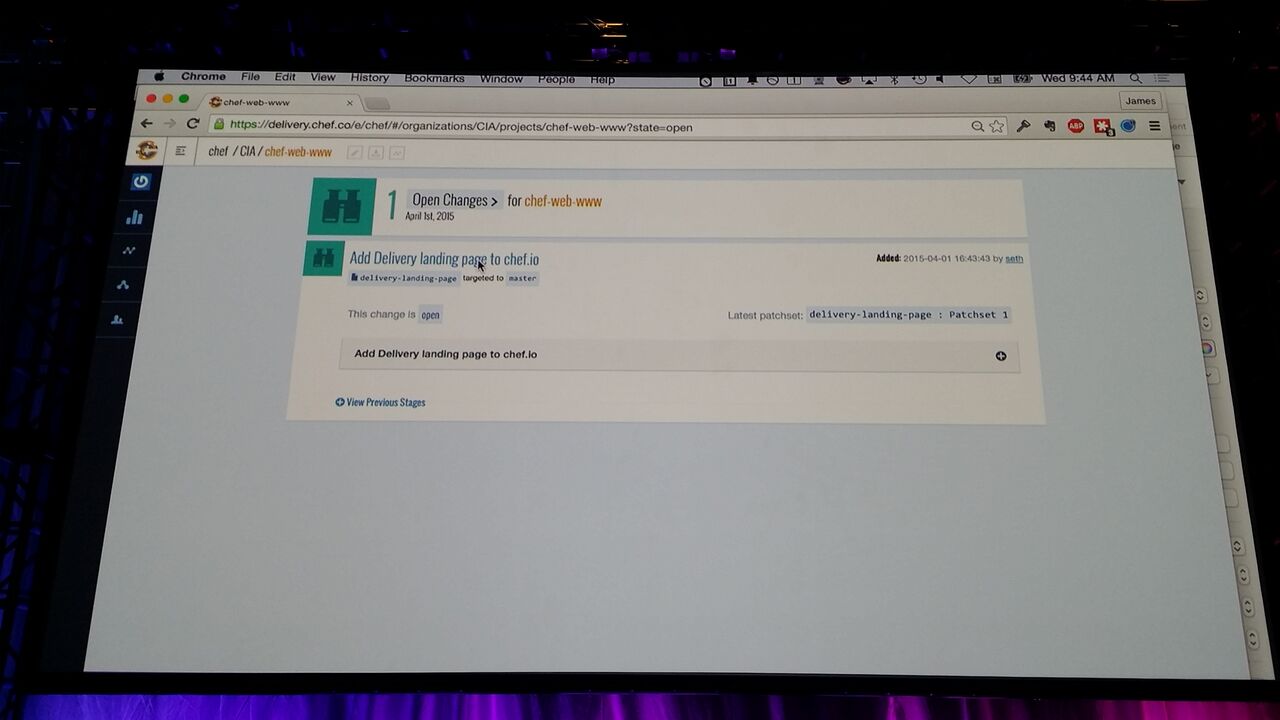1280x720 pixels.
Task: Open a new tab with the new tab button
Action: 375,103
